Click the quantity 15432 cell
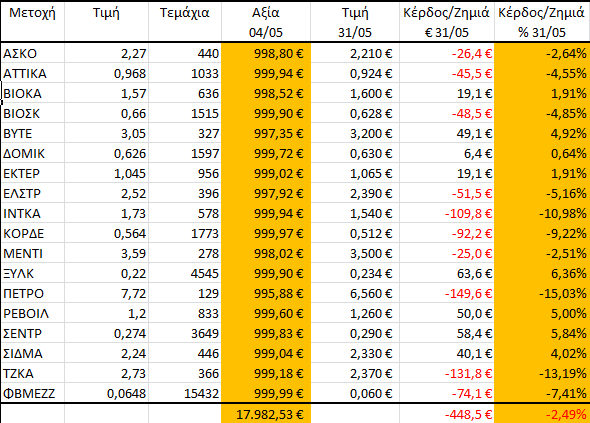 [x=185, y=393]
